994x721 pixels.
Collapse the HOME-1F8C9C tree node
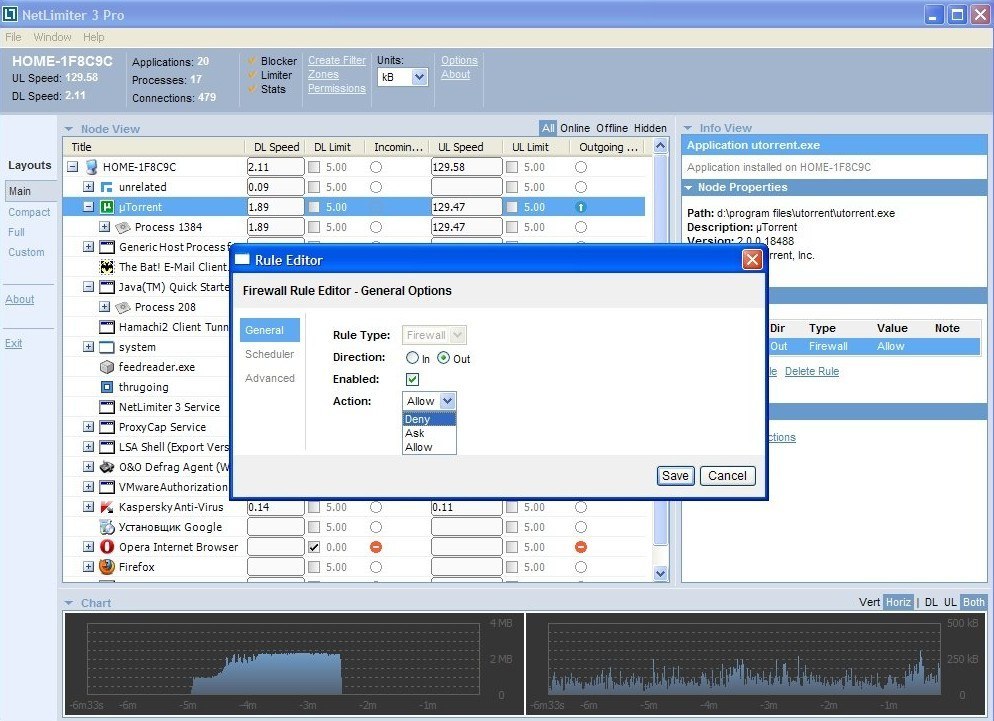coord(73,167)
